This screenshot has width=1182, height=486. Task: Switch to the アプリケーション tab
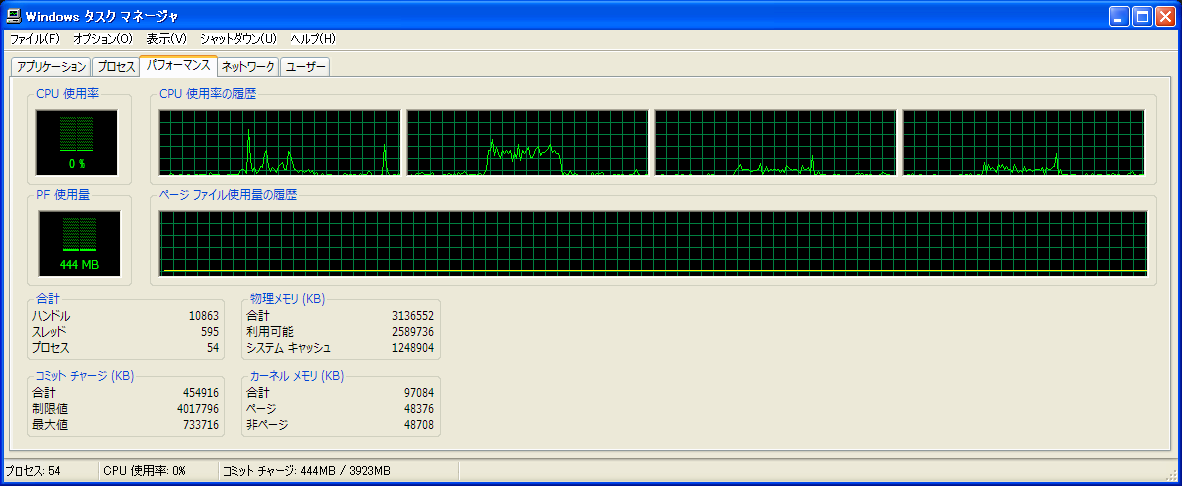[x=51, y=67]
